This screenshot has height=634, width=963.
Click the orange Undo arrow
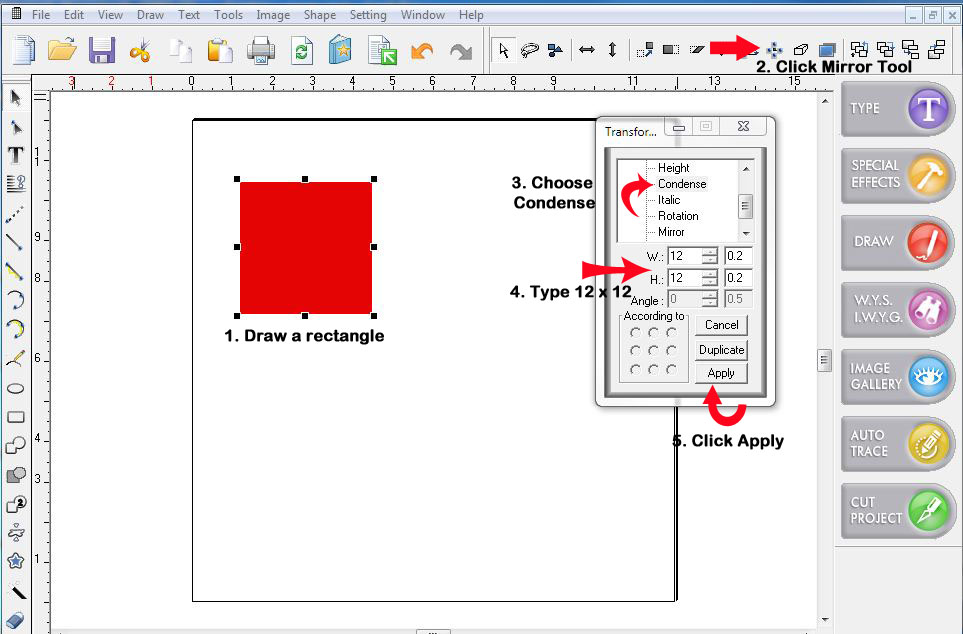click(x=422, y=51)
